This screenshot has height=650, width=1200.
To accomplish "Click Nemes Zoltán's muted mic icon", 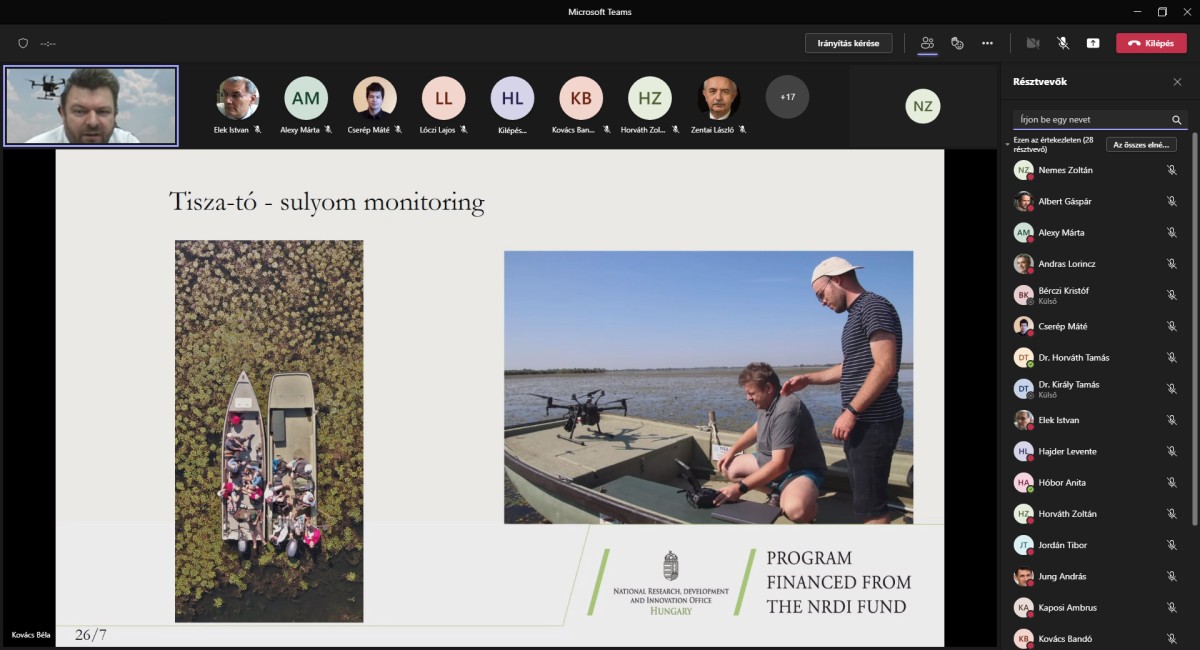I will 1171,170.
